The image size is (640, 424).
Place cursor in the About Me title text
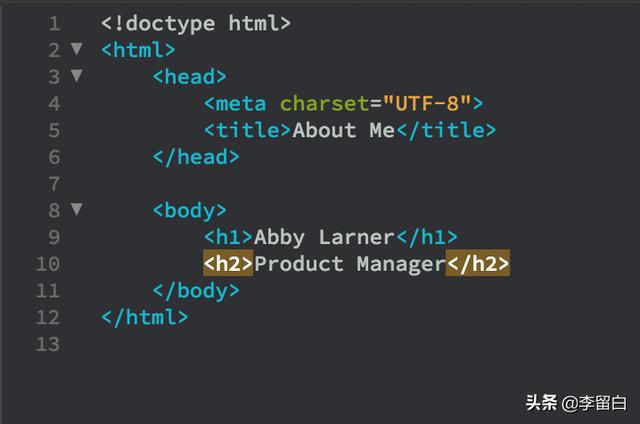[x=343, y=130]
